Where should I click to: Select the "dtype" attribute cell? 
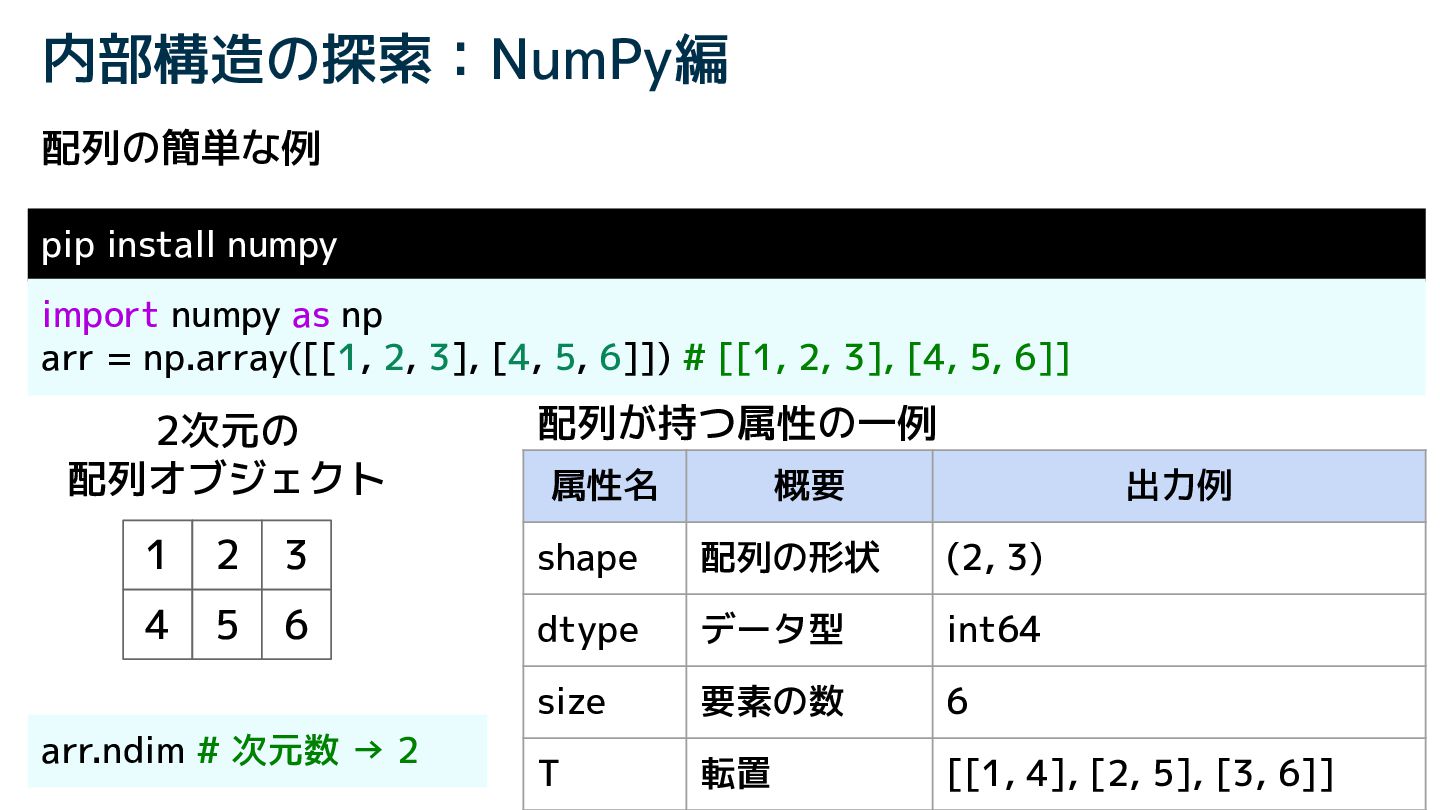tap(605, 630)
